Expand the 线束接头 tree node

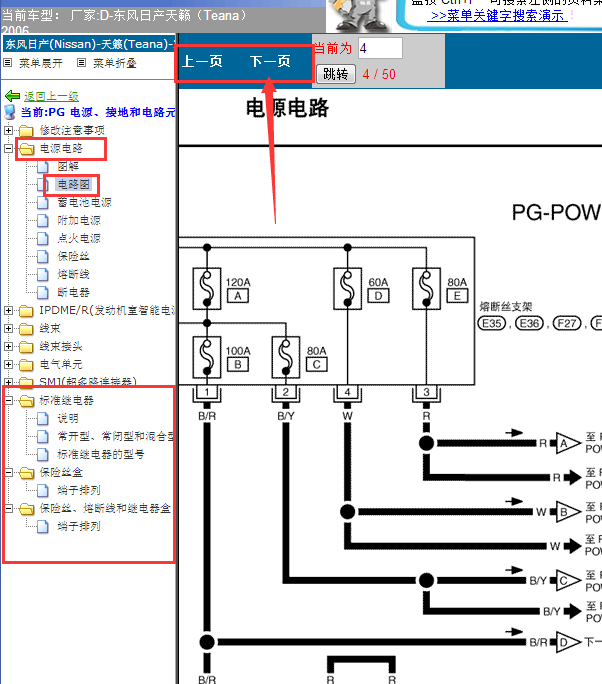tap(8, 346)
